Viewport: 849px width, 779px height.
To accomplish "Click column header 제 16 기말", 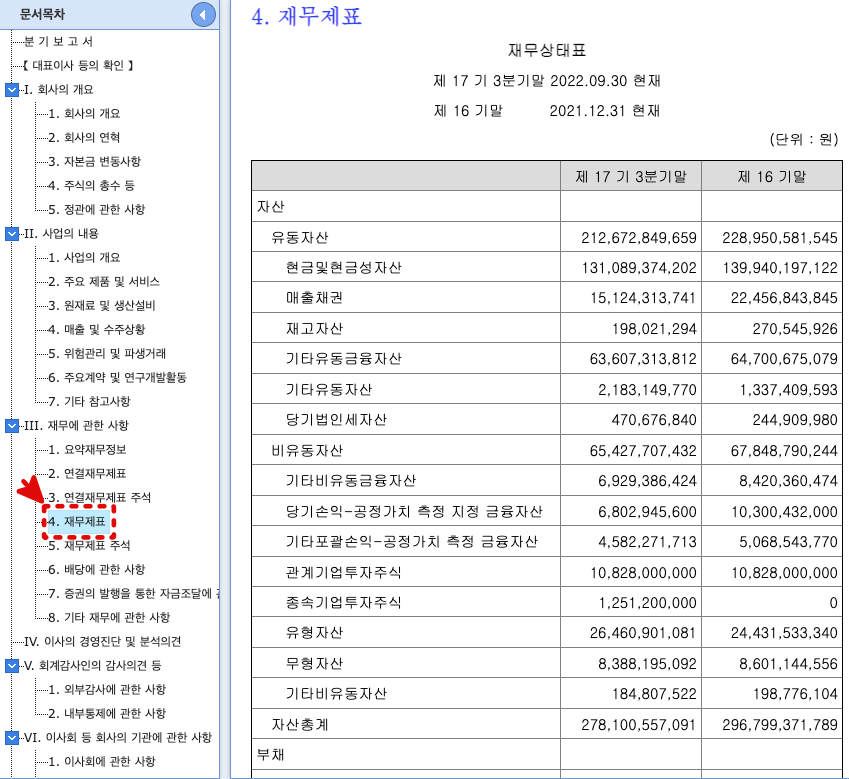I will [772, 176].
